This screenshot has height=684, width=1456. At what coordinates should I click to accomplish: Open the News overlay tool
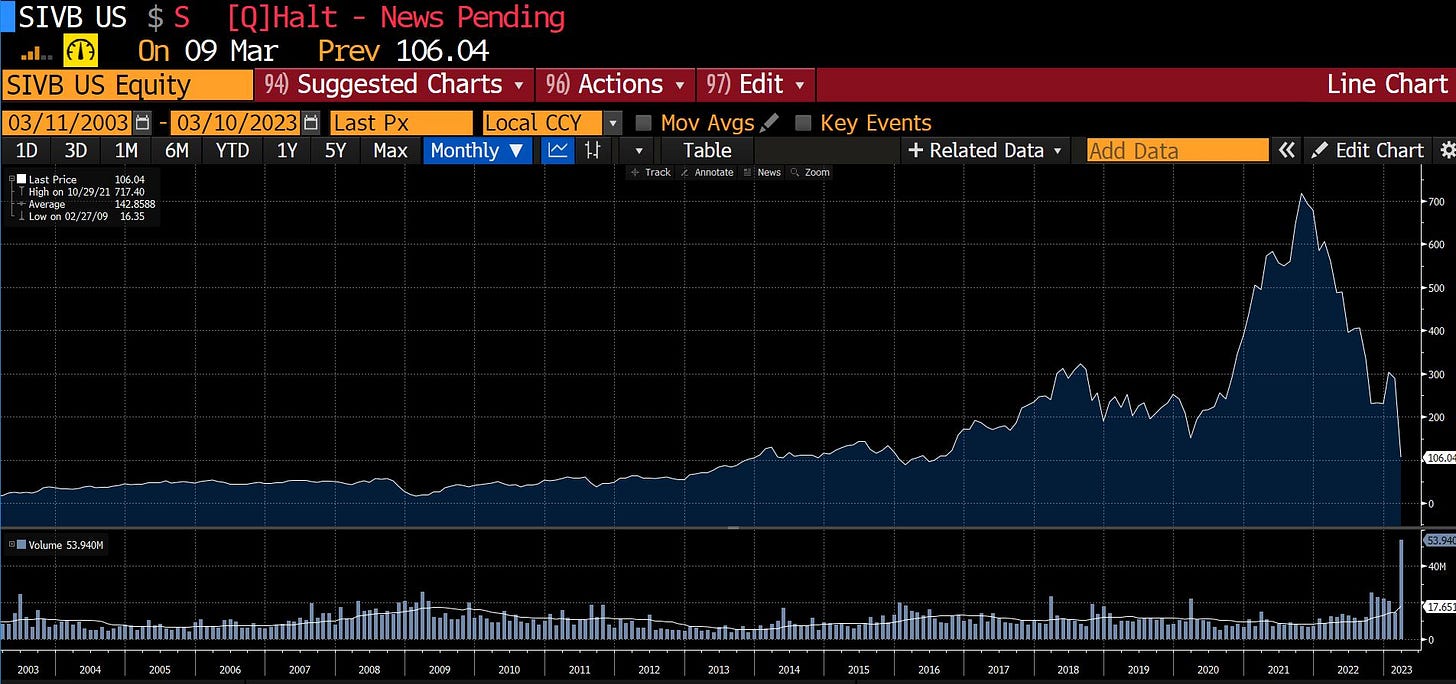click(761, 172)
